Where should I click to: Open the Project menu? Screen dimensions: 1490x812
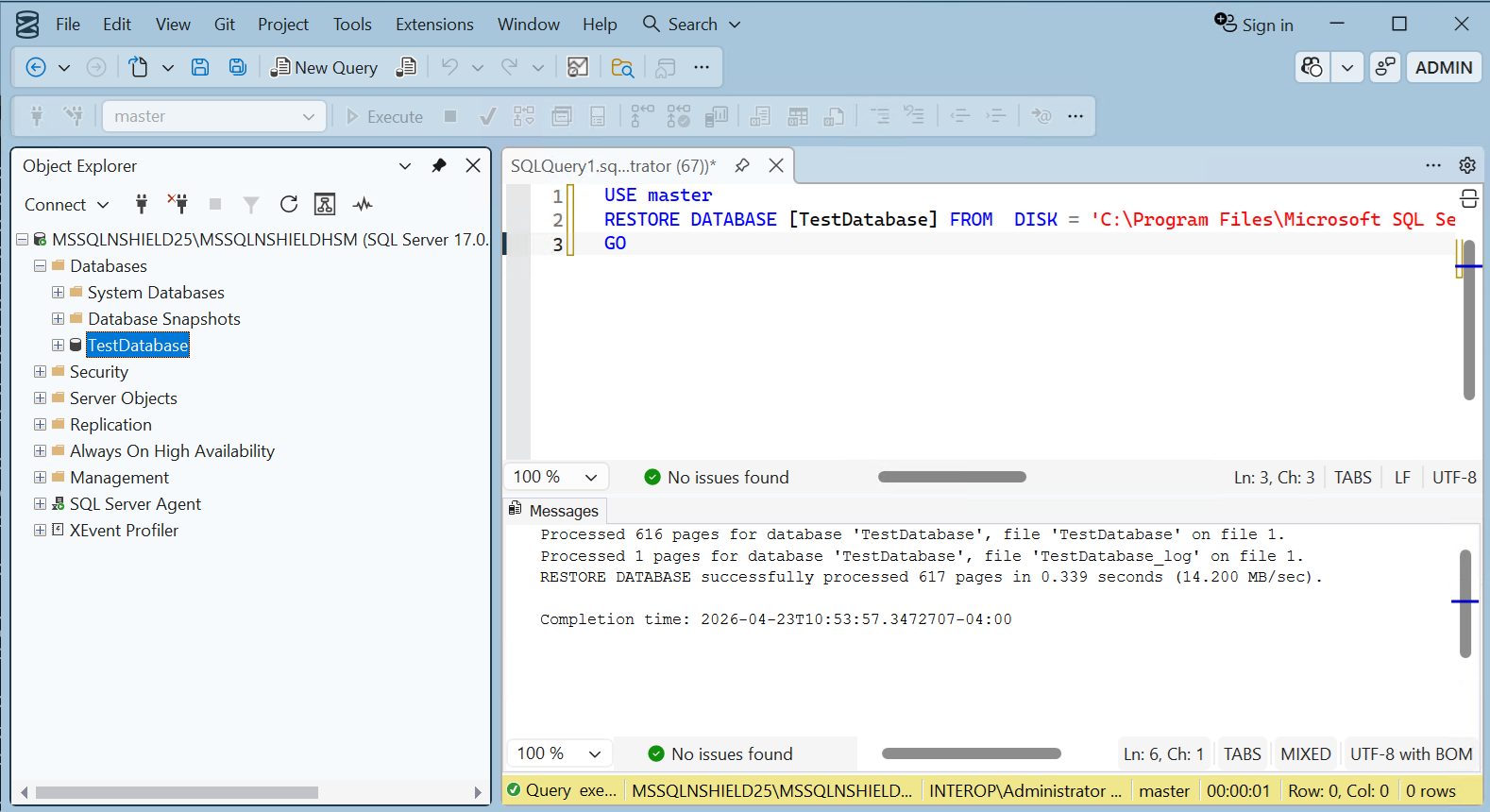click(283, 24)
